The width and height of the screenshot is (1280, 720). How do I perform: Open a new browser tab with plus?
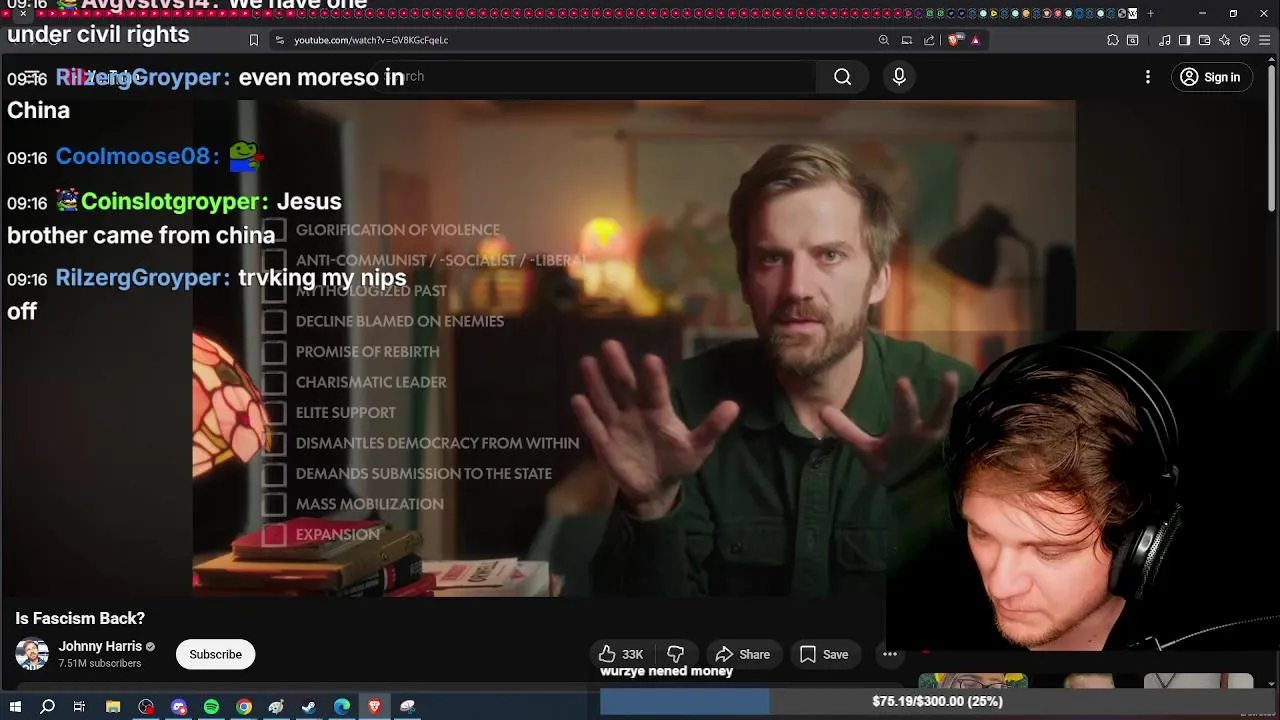(1150, 14)
